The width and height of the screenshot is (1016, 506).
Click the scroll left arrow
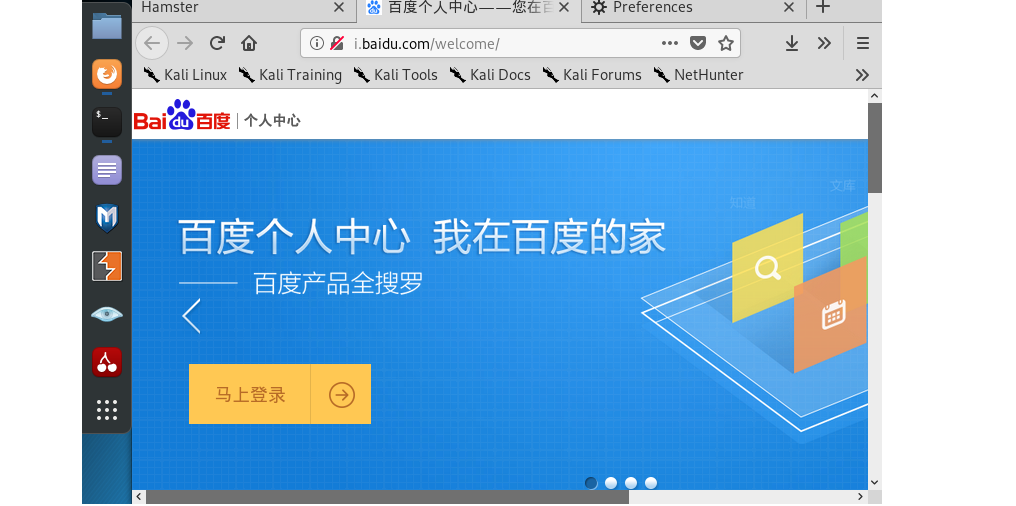(139, 497)
